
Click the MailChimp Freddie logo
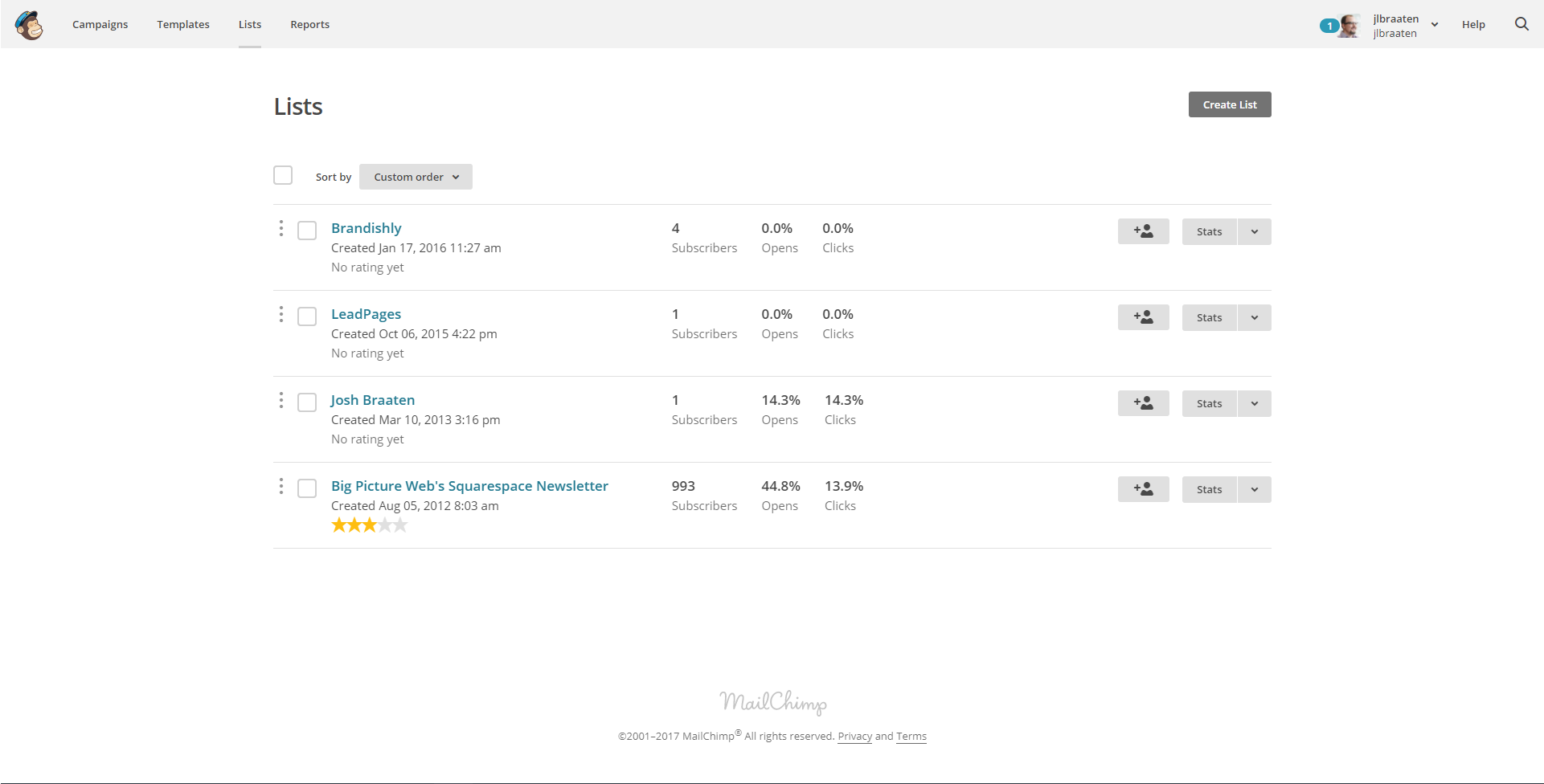[29, 25]
